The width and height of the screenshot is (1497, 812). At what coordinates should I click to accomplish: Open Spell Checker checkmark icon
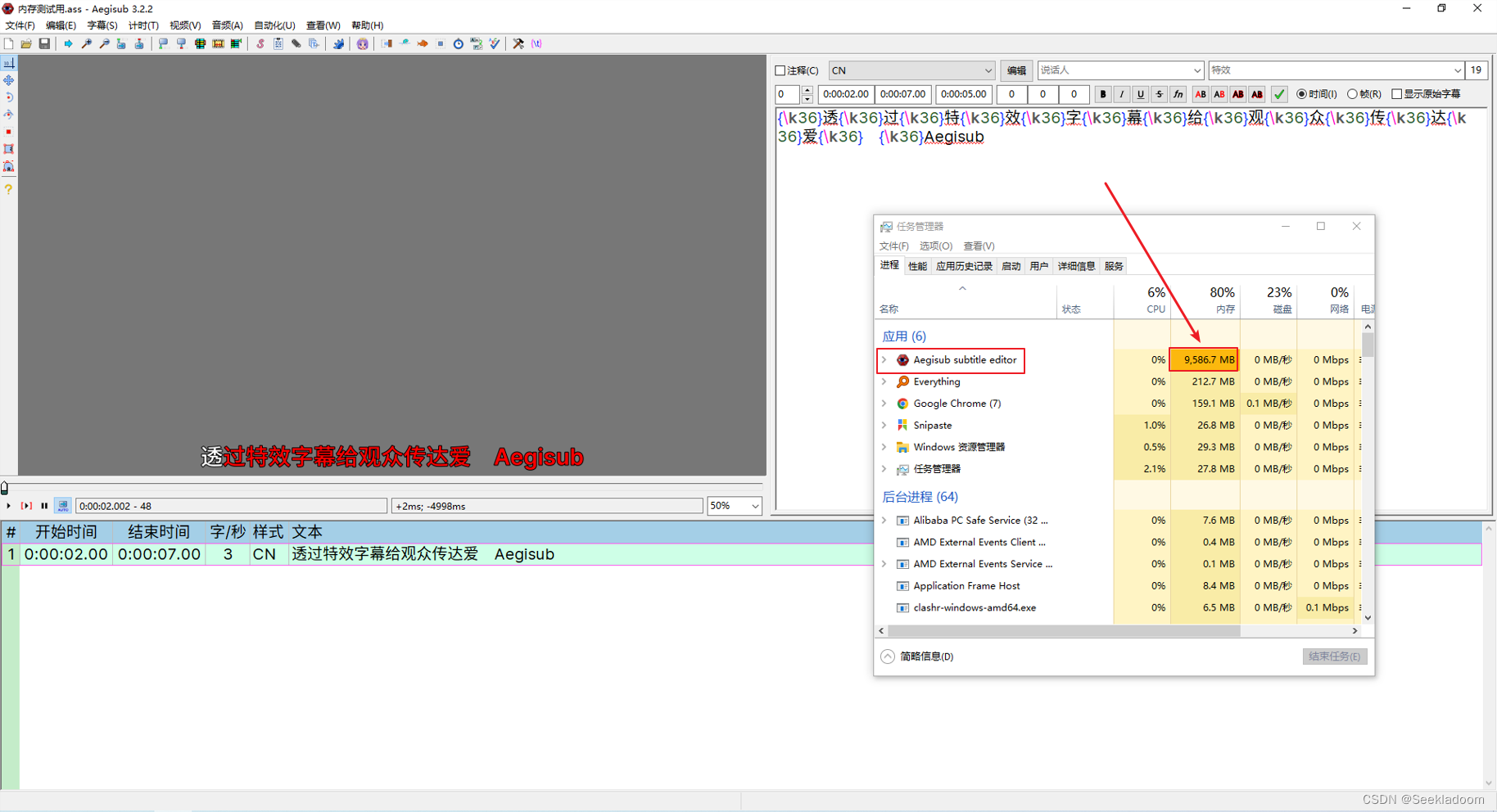click(x=495, y=43)
